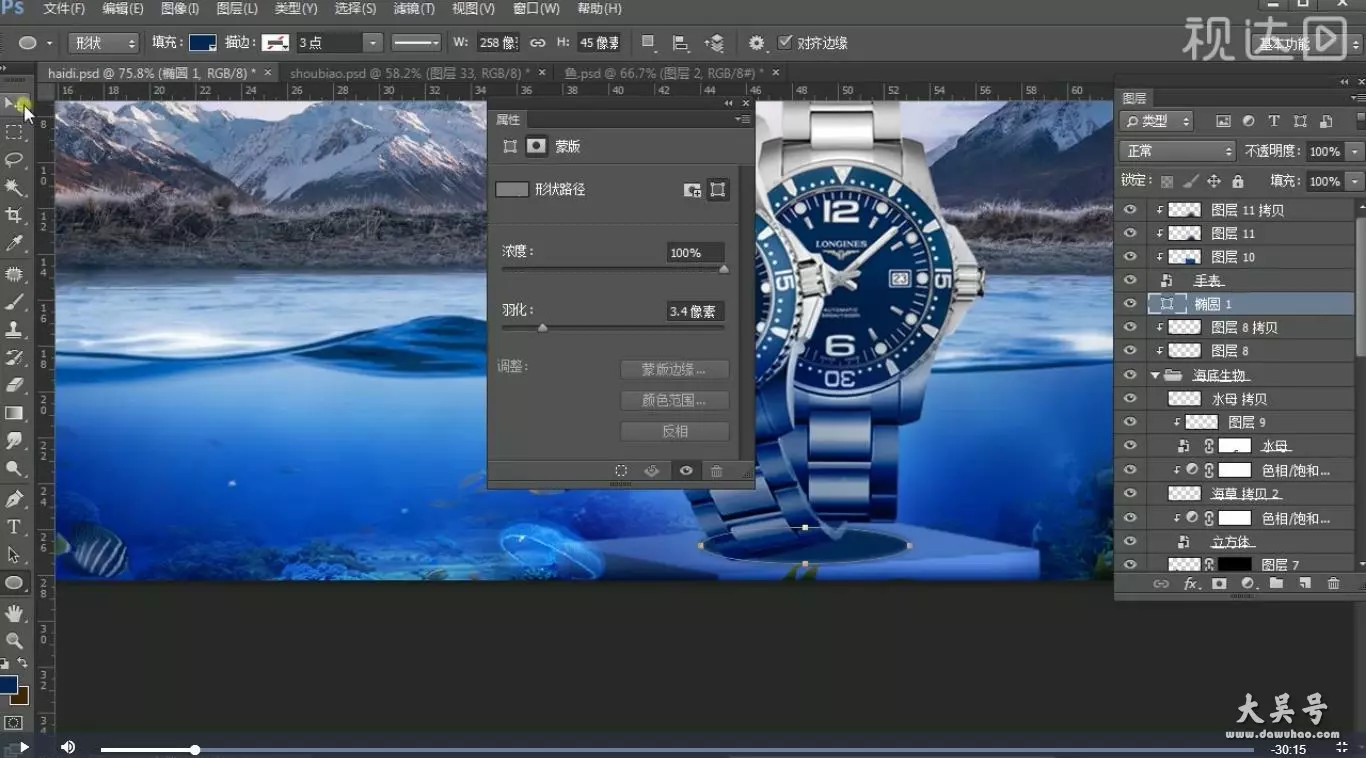Delete layer with trash icon in Layers panel
Viewport: 1366px width, 758px height.
[x=1333, y=583]
